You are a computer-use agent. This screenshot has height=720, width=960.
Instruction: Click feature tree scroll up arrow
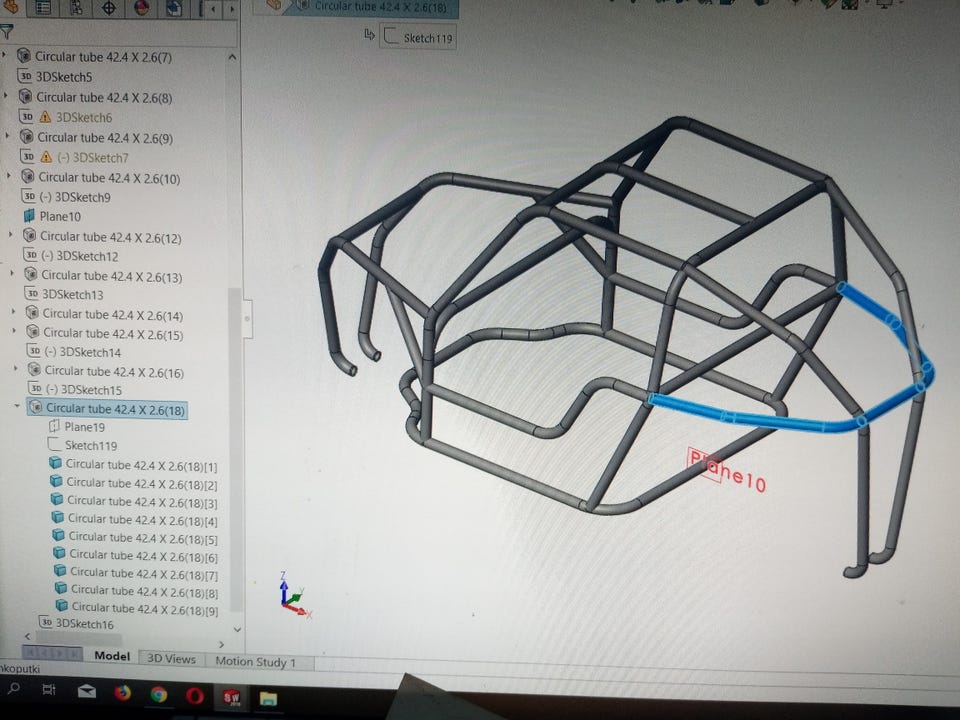(232, 57)
